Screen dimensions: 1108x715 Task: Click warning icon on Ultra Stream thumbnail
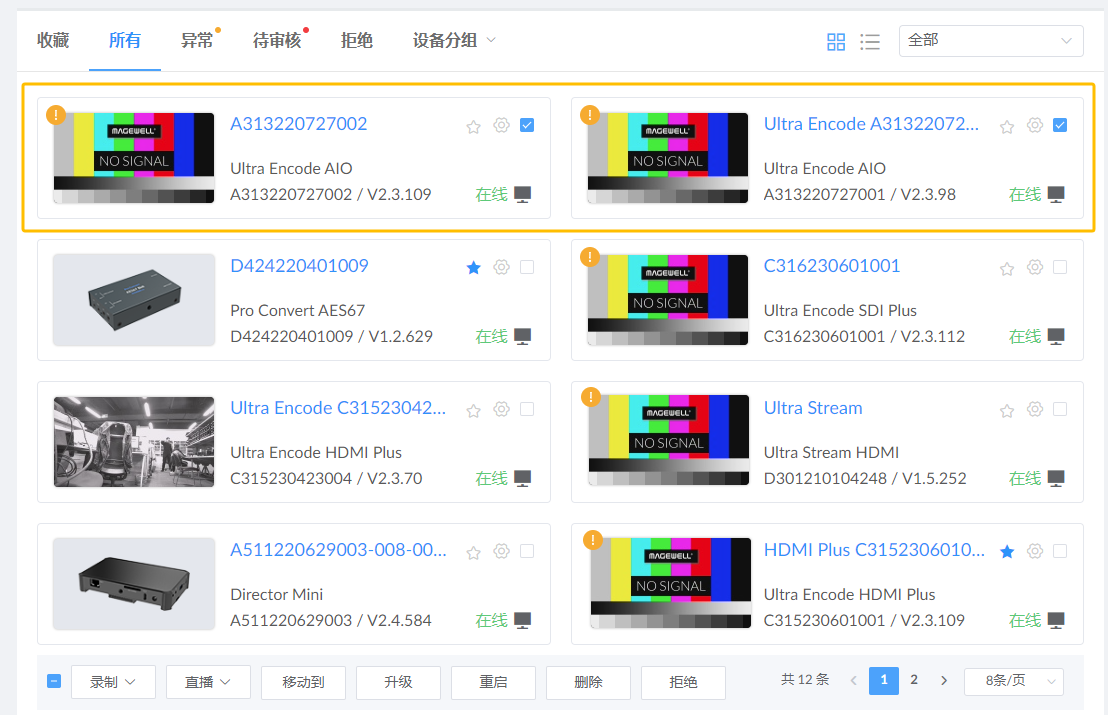[x=590, y=398]
